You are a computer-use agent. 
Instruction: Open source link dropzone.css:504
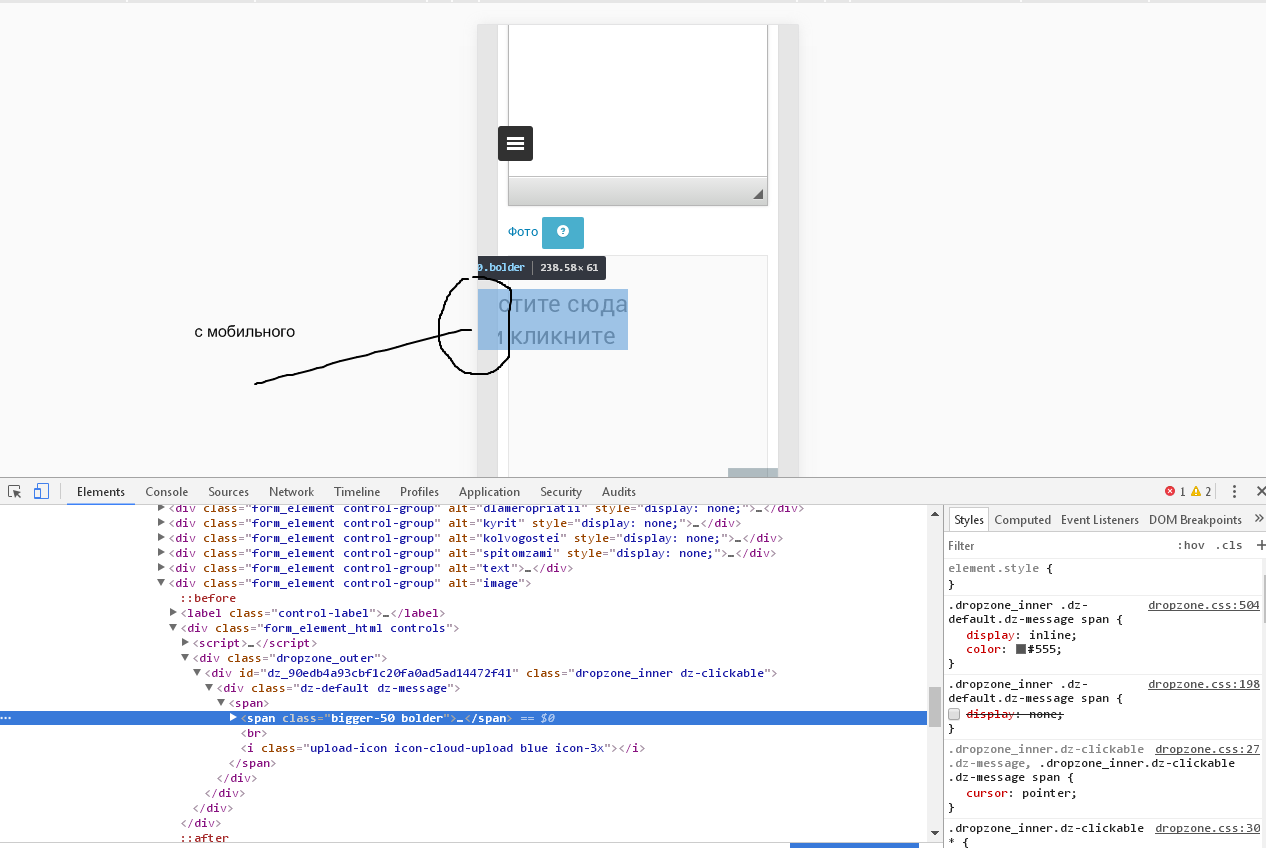click(x=1204, y=605)
